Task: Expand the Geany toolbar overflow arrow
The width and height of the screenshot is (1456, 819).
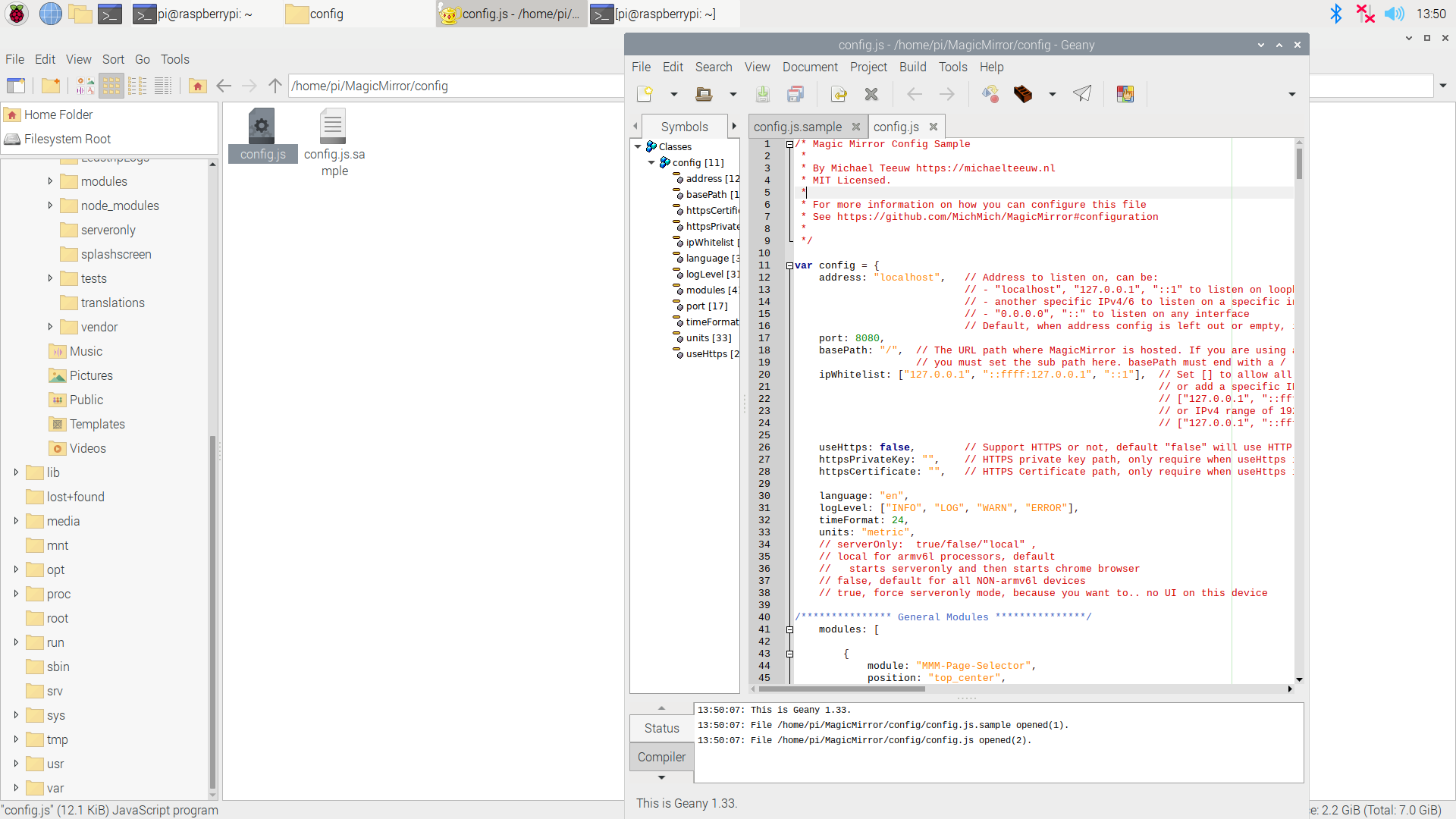Action: (x=1292, y=94)
